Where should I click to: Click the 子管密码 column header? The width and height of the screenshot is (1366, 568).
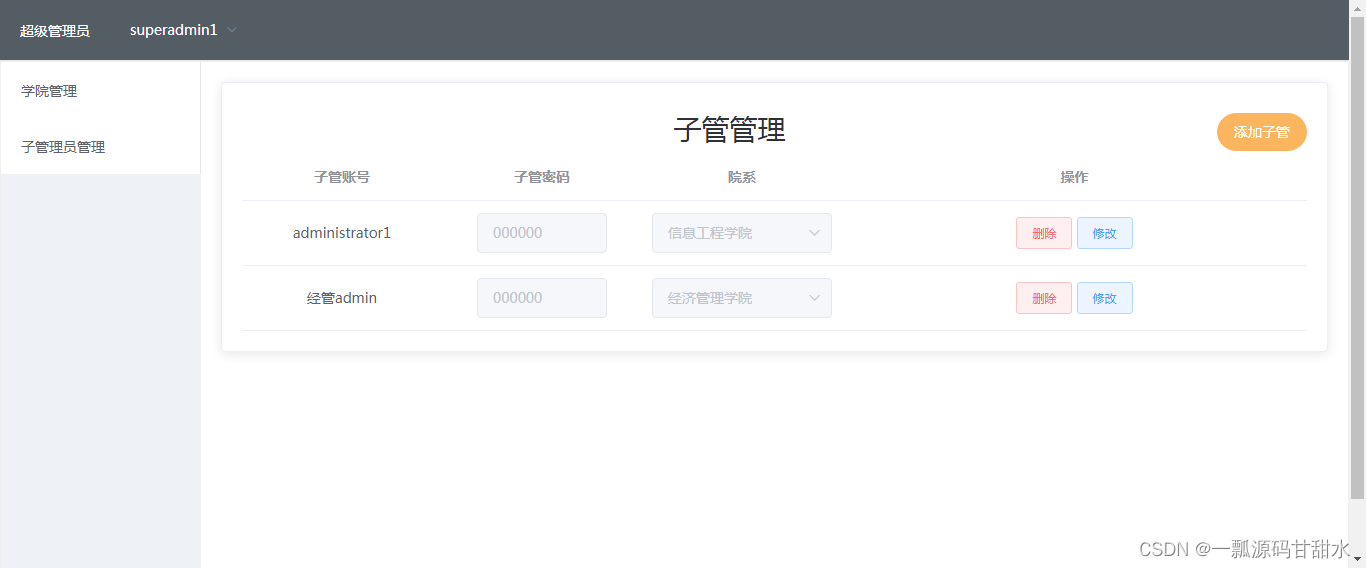[x=542, y=177]
